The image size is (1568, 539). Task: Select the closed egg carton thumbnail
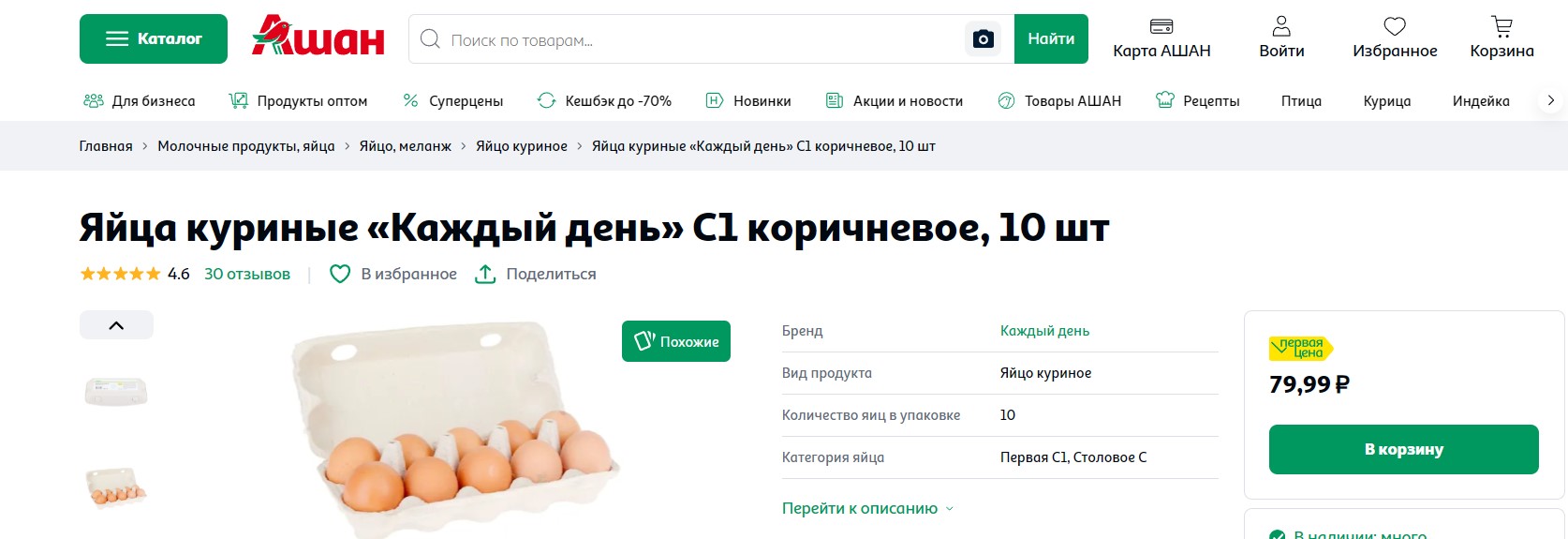tap(116, 390)
